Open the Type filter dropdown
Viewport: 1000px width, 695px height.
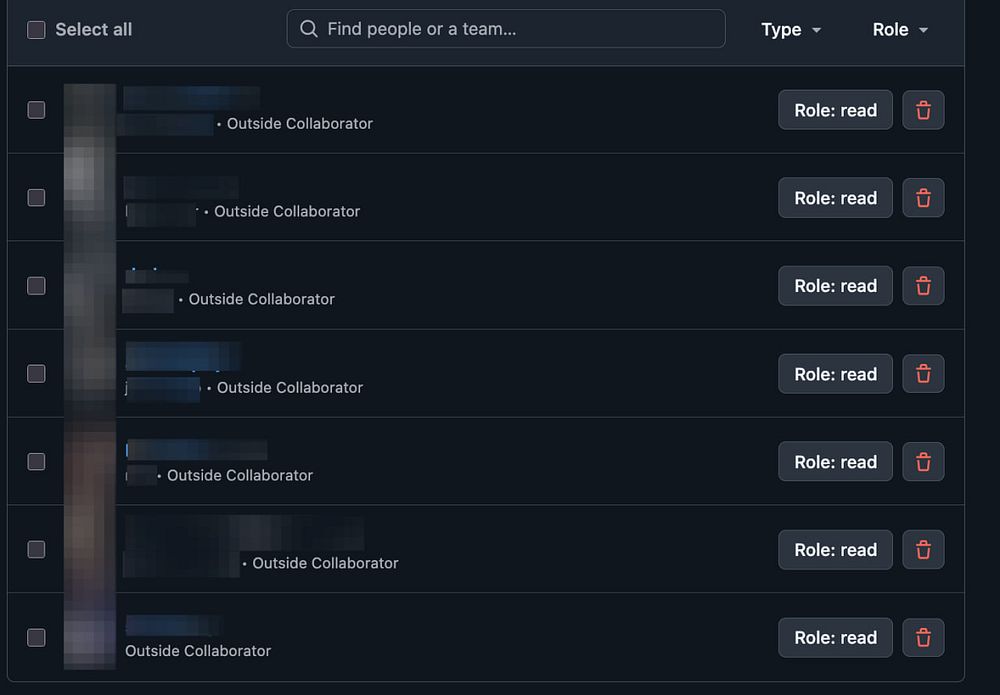coord(791,29)
